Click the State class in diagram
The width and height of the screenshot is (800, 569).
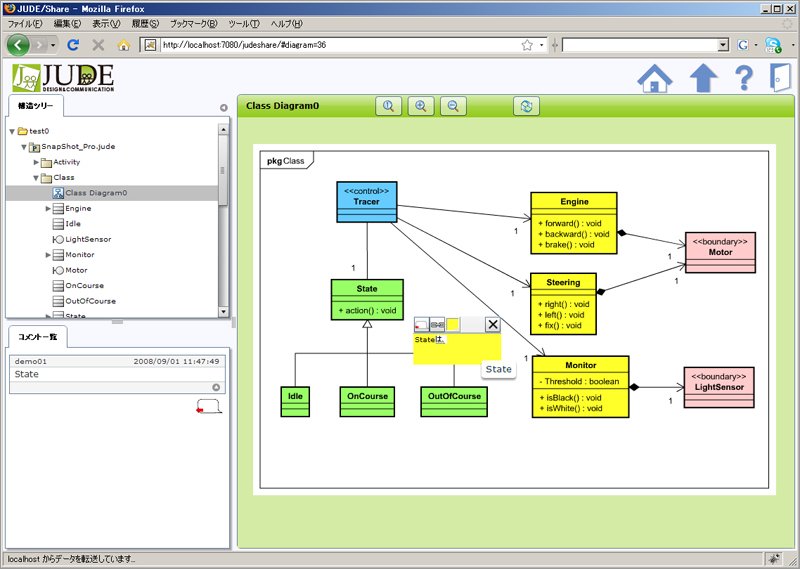coord(367,300)
